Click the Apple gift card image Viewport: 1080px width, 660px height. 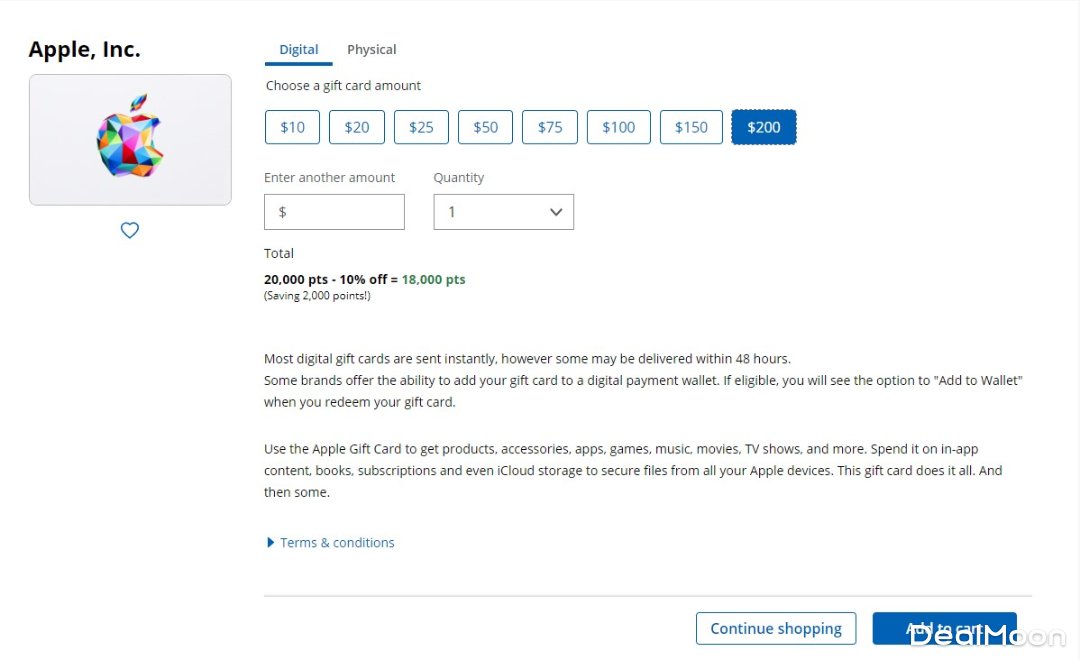130,140
